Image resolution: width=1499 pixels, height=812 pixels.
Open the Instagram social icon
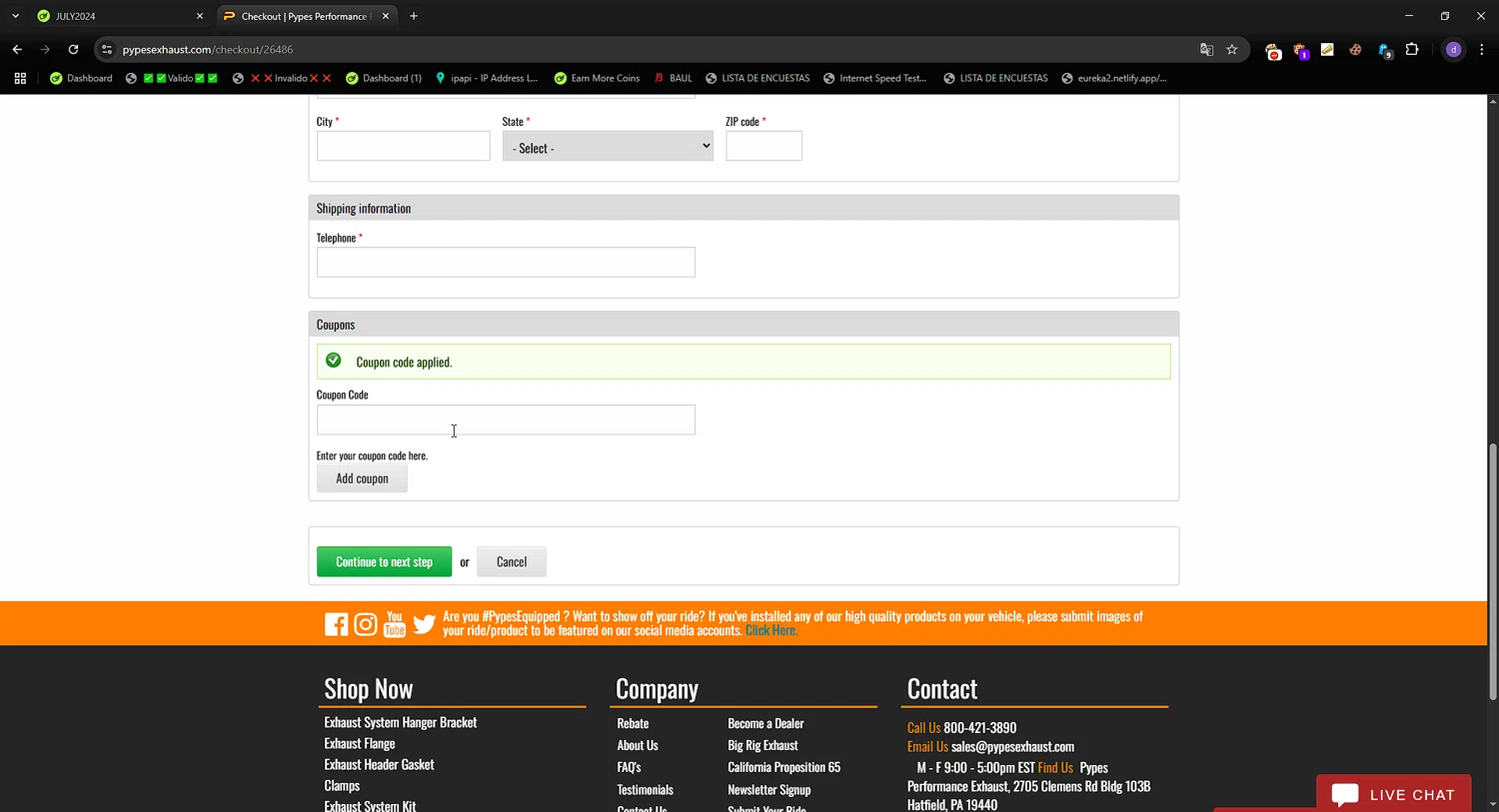[x=366, y=624]
